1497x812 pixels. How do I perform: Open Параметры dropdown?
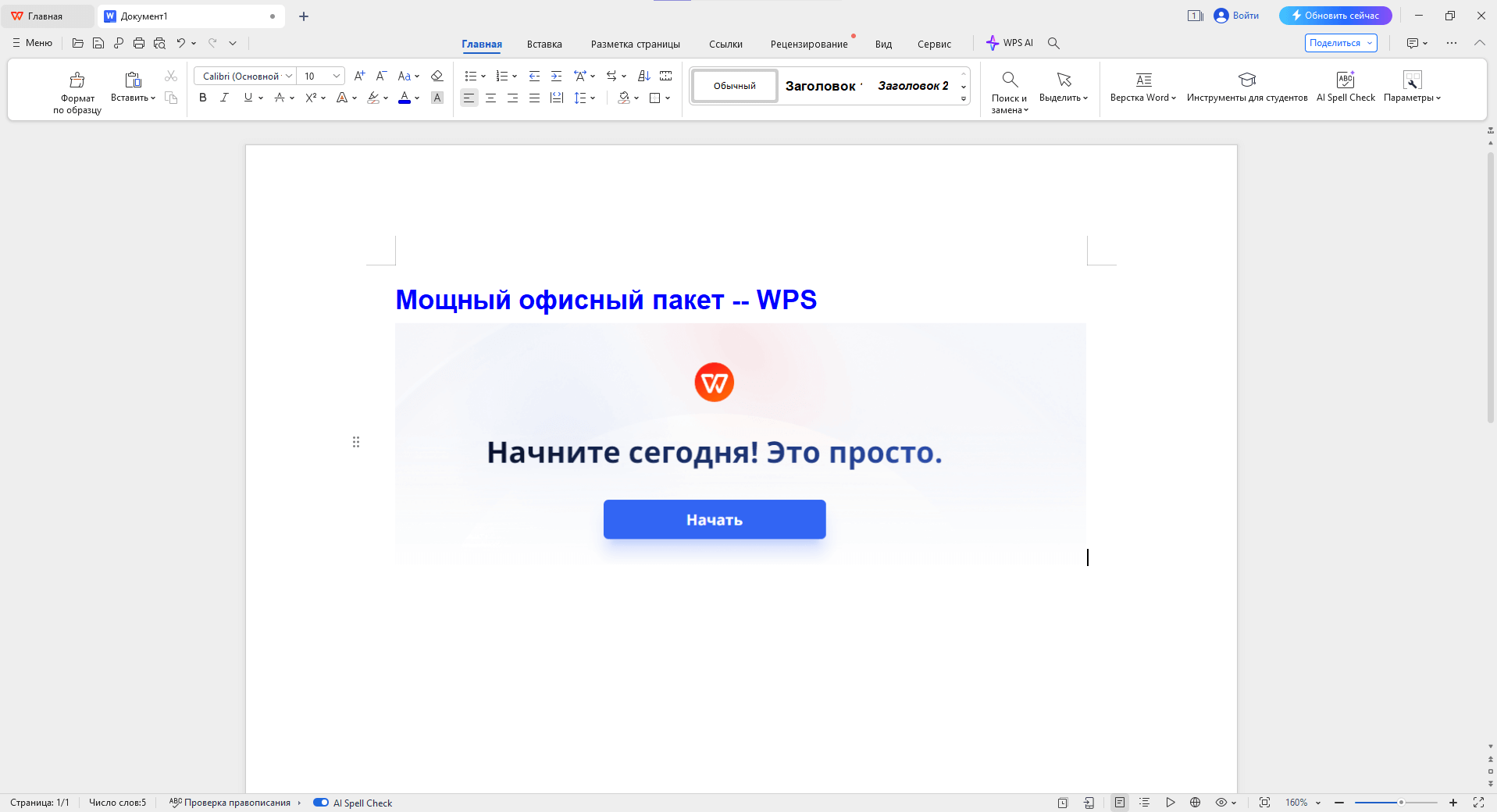(1412, 87)
